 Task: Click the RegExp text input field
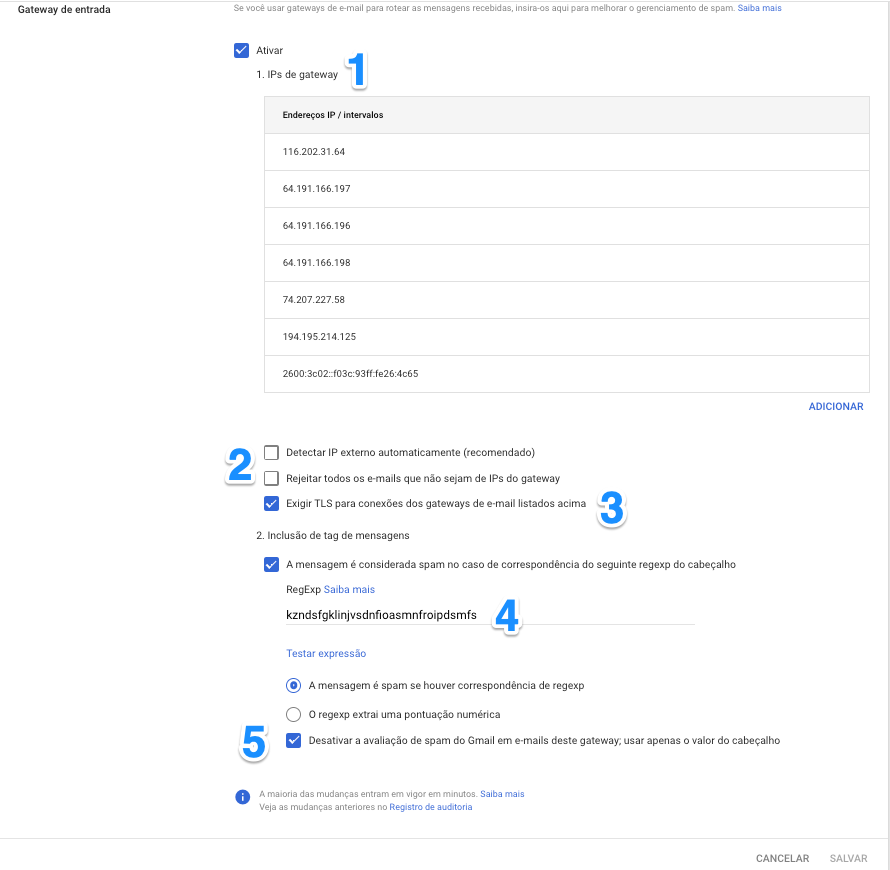click(490, 615)
